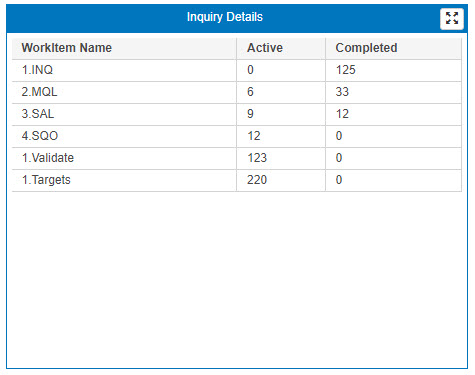Click the active count 6 for 2.MQL
The image size is (475, 375).
pos(250,92)
